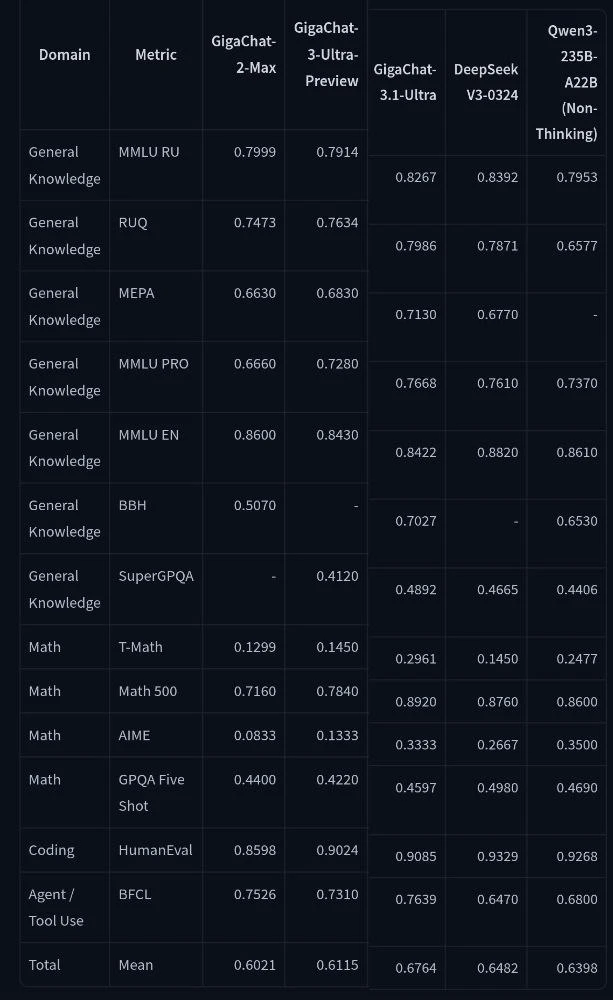Image resolution: width=613 pixels, height=1000 pixels.
Task: Select the GigaChat-3.1-Ultra column header
Action: [x=405, y=82]
